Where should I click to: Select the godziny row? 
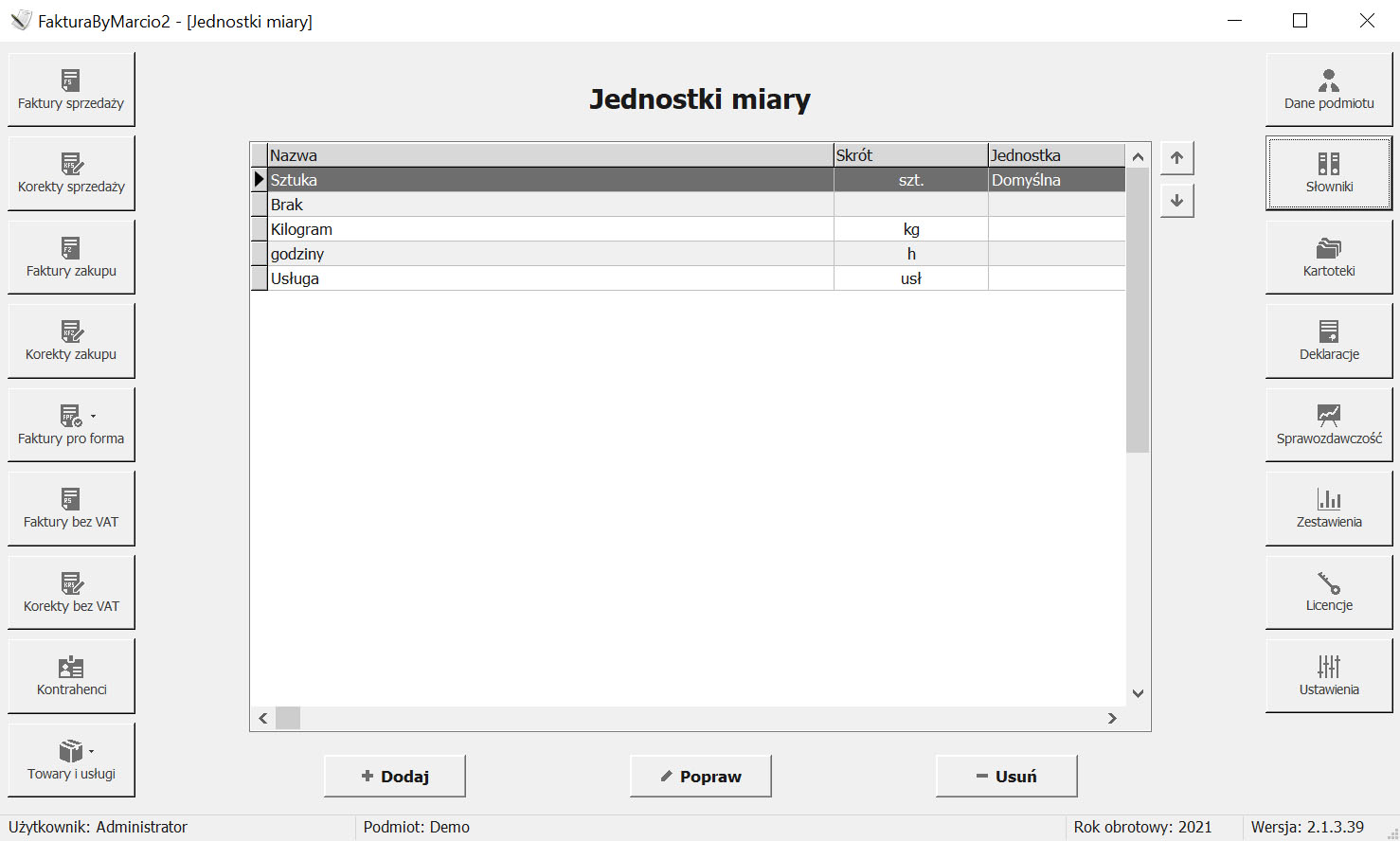[688, 254]
